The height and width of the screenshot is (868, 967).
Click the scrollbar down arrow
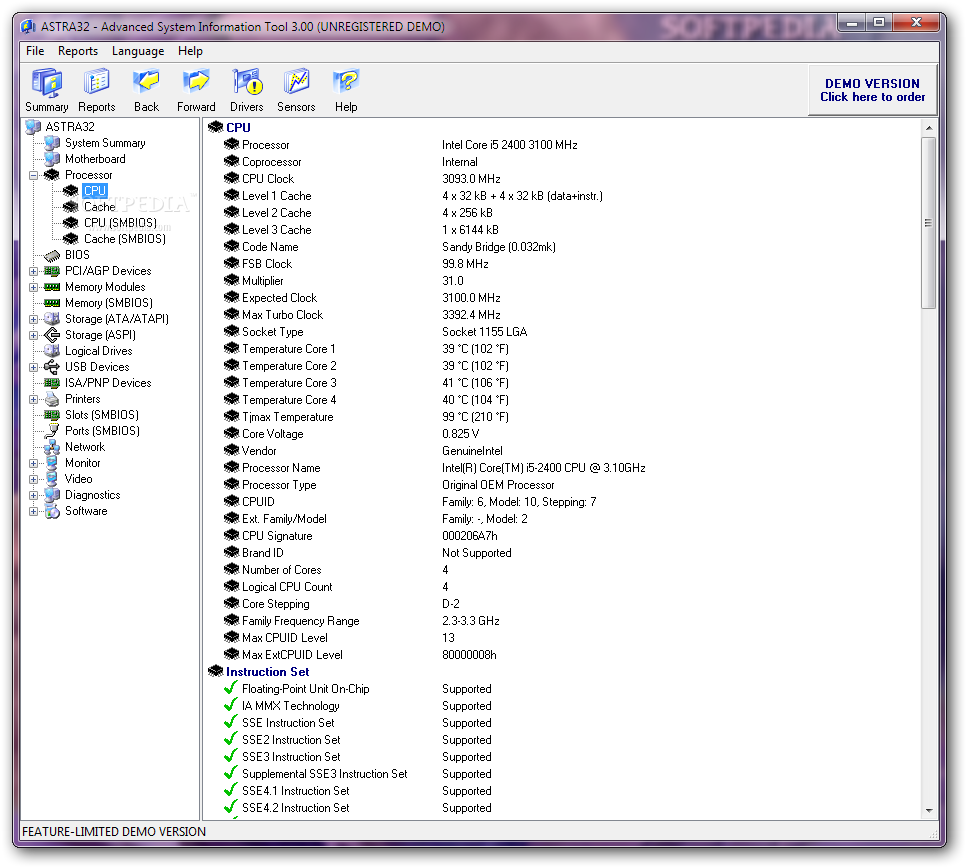coord(929,811)
